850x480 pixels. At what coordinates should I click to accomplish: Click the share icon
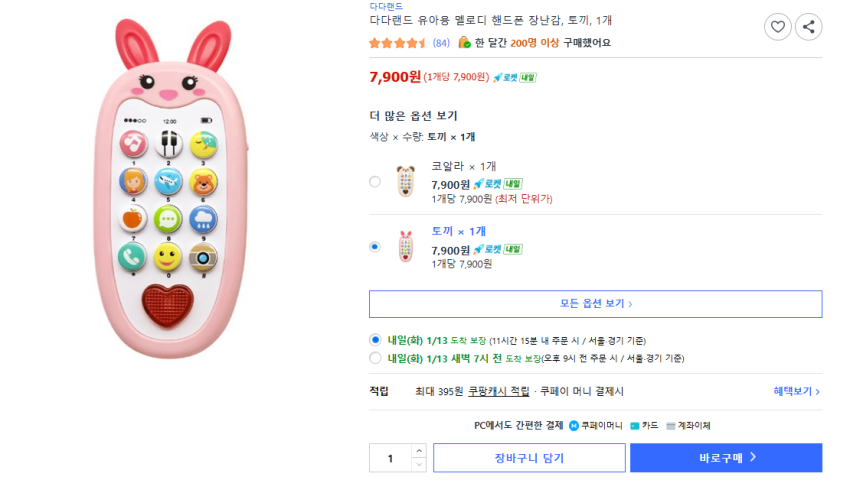click(808, 27)
